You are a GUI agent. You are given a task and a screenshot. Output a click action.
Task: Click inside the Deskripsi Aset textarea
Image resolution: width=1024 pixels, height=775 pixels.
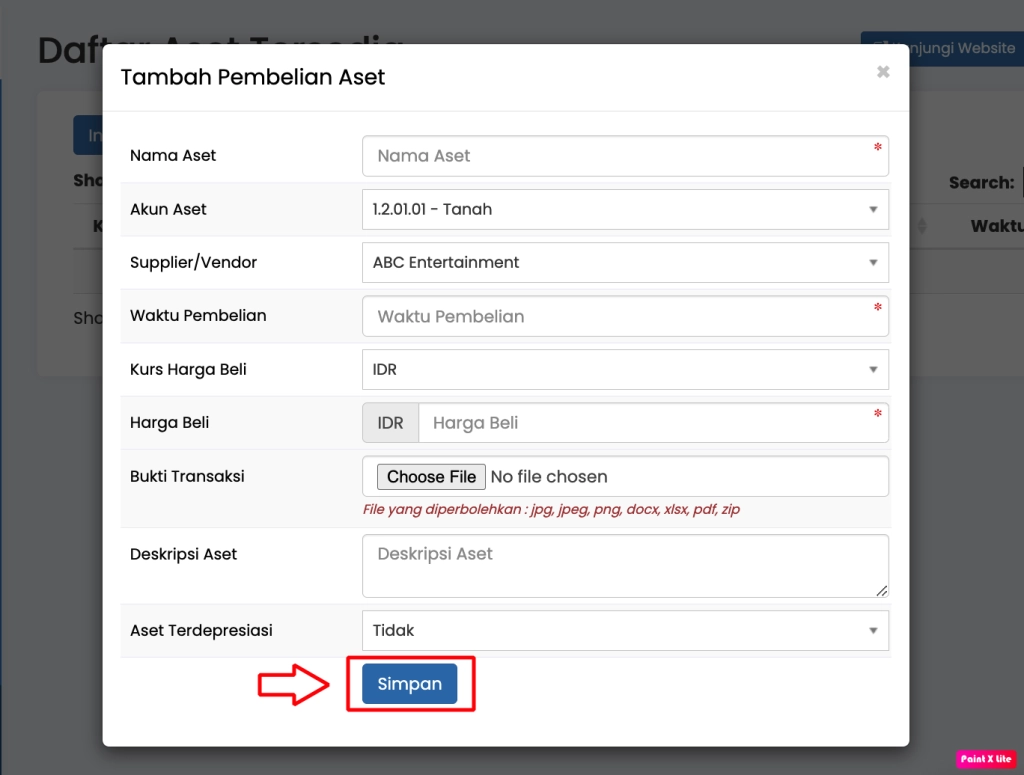[x=624, y=565]
